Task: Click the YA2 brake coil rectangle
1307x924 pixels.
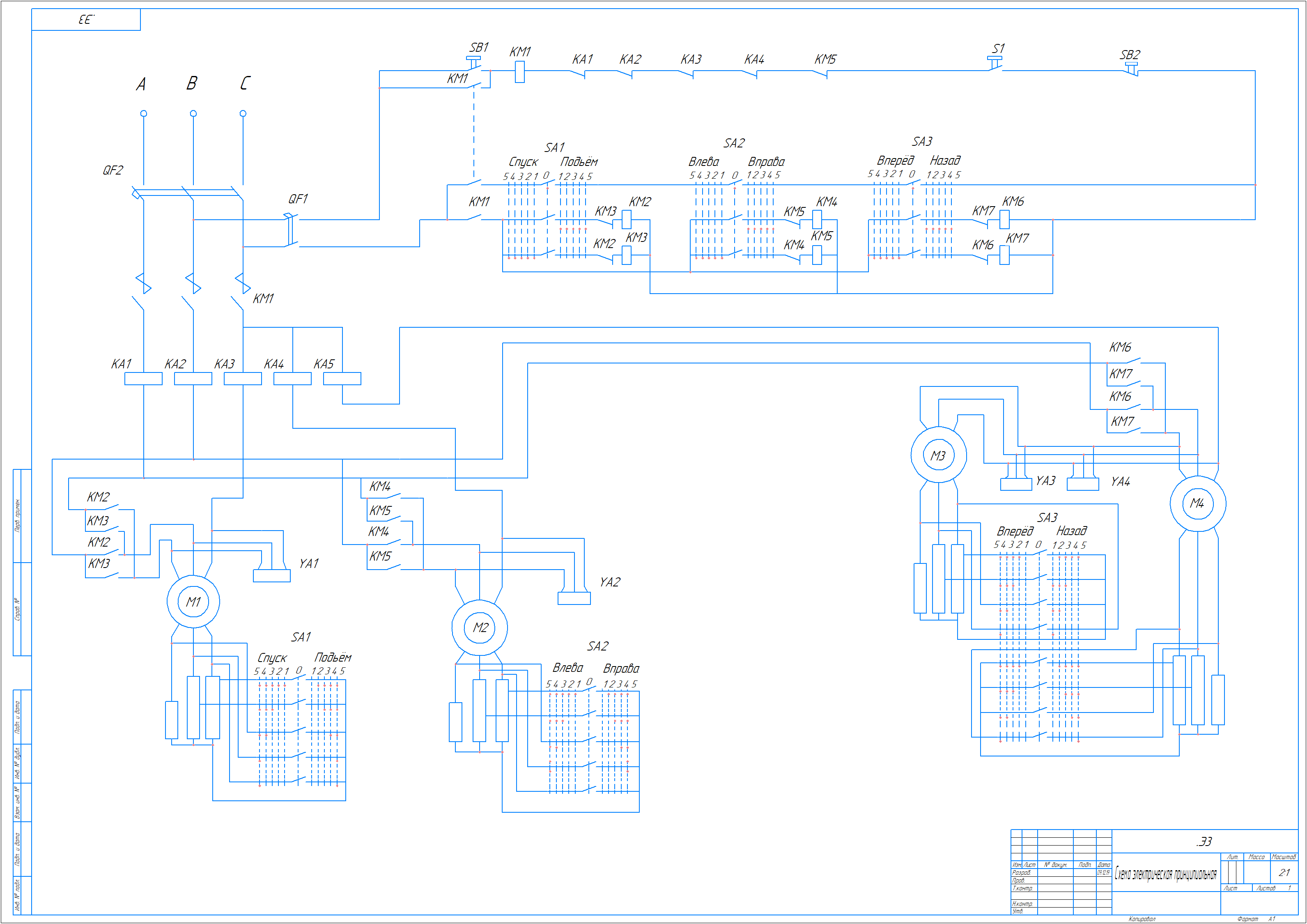Action: [x=574, y=598]
